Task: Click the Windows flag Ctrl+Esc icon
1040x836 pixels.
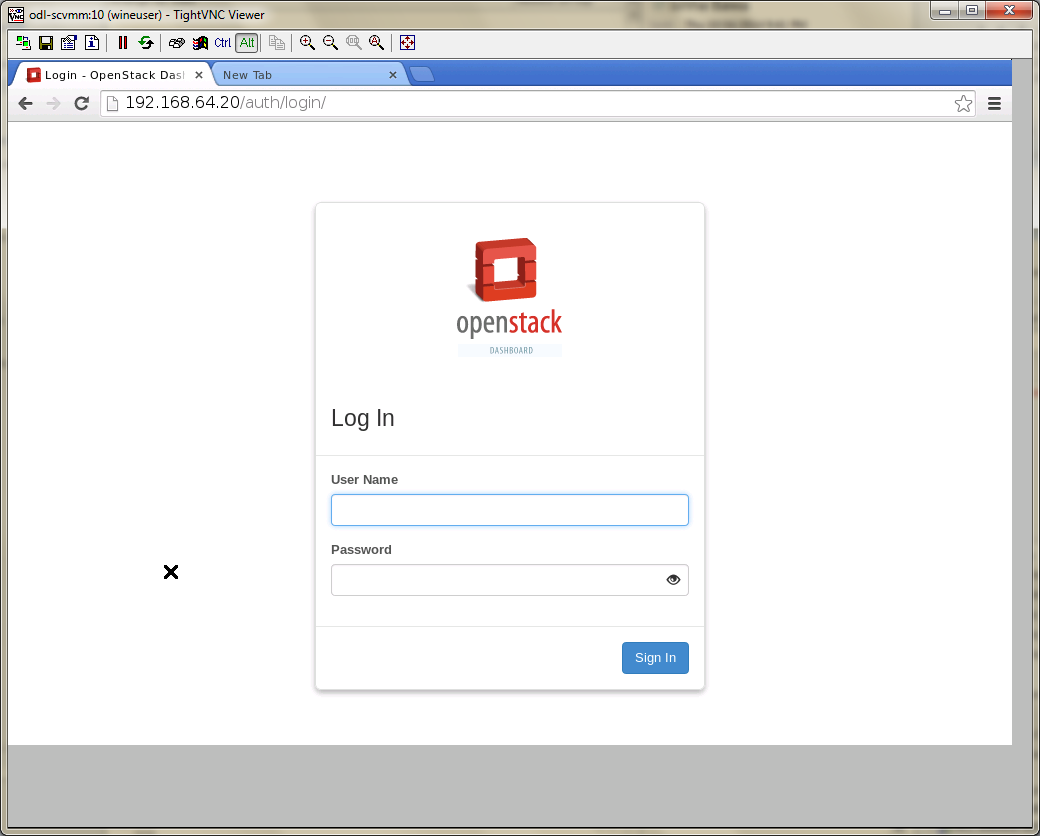Action: click(200, 43)
